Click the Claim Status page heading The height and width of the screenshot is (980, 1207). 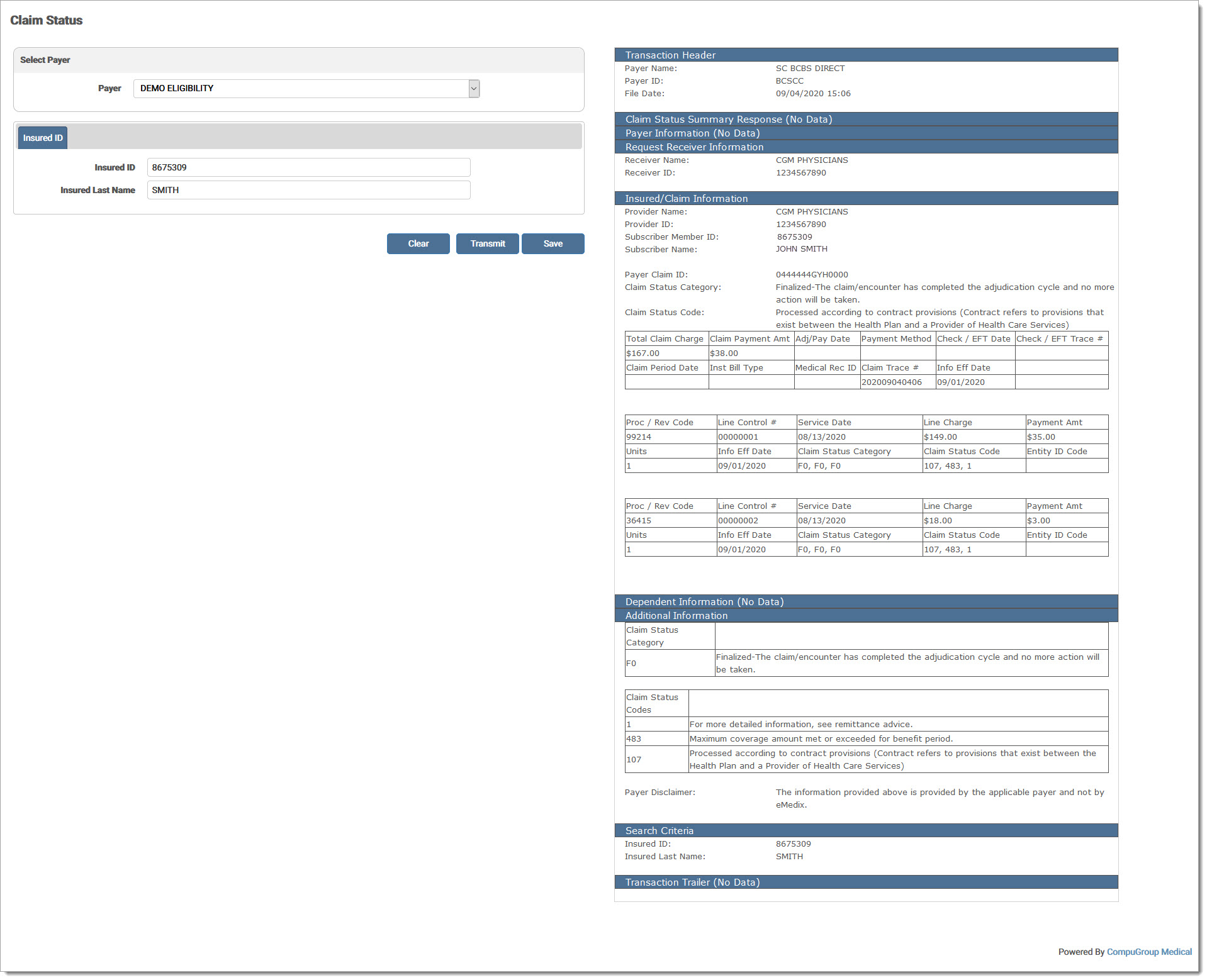pyautogui.click(x=46, y=20)
